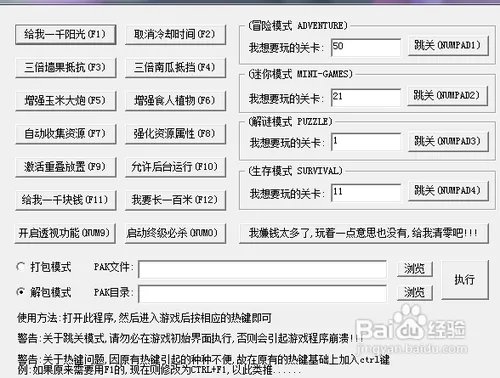Click the warning text about 跳关模式
Viewport: 500px width, 378px height.
pos(189,338)
